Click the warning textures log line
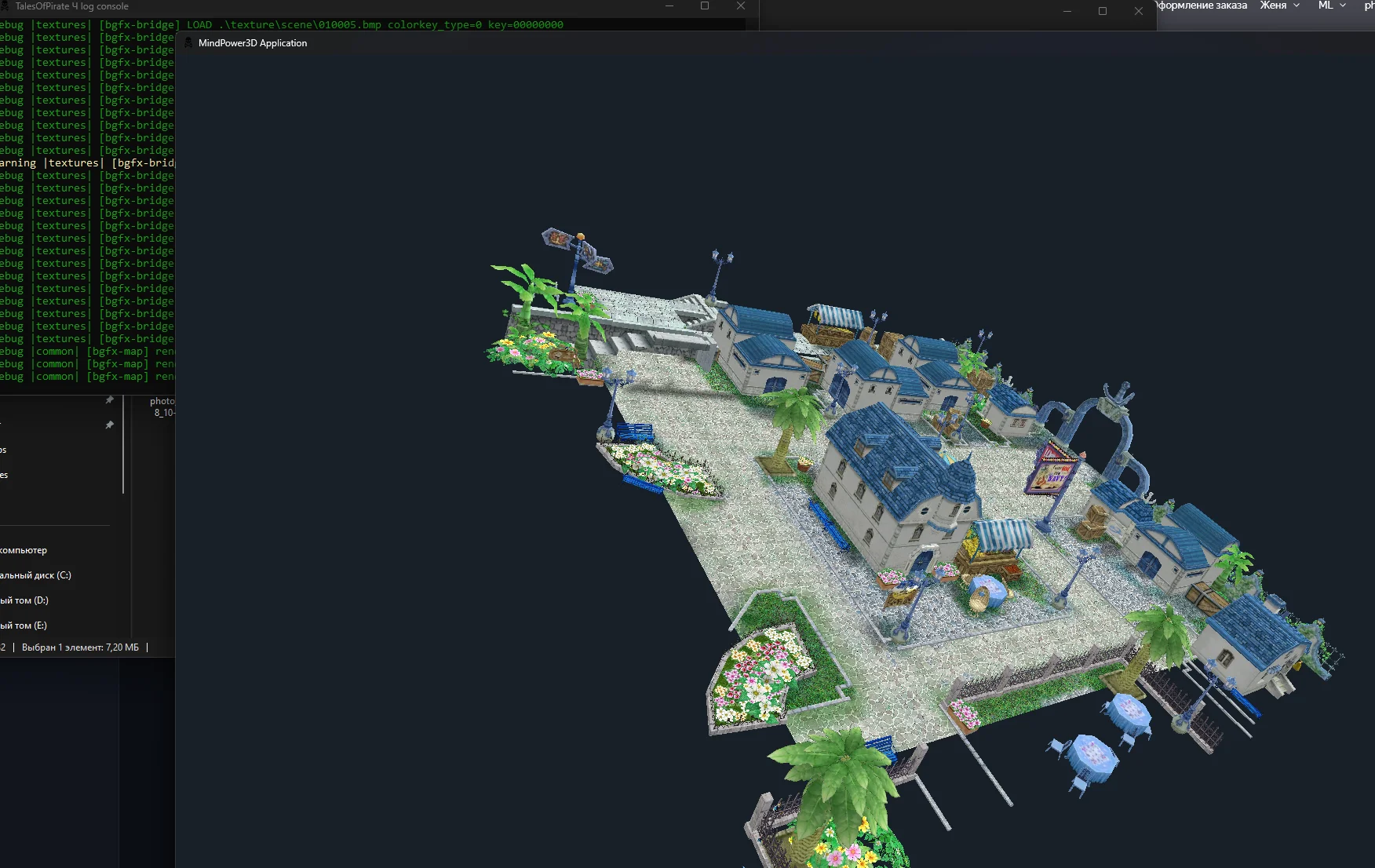Screen dimensions: 1375x868 point(87,163)
